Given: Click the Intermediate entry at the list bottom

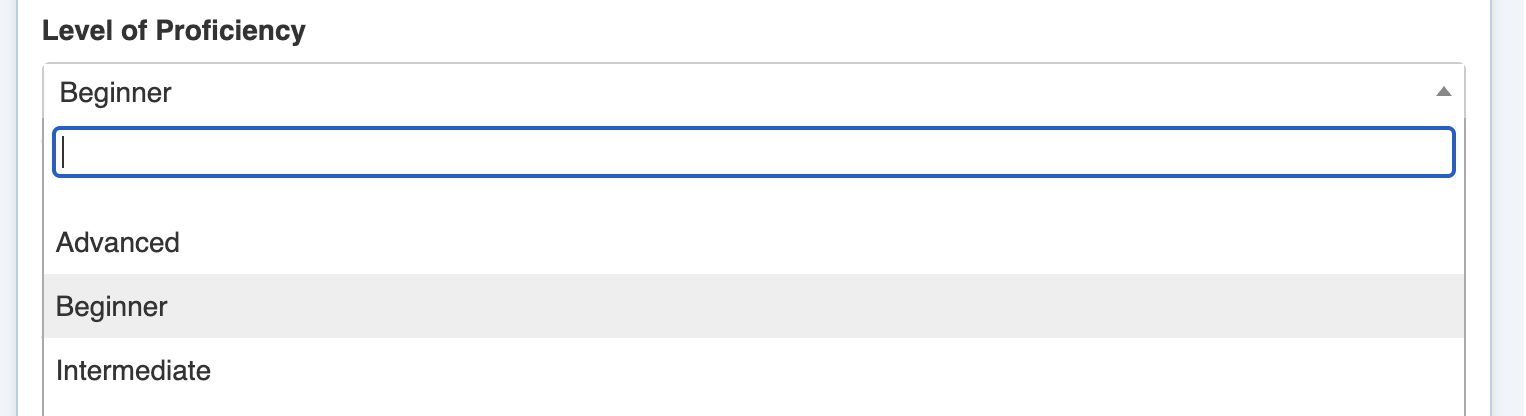Looking at the screenshot, I should click(133, 371).
